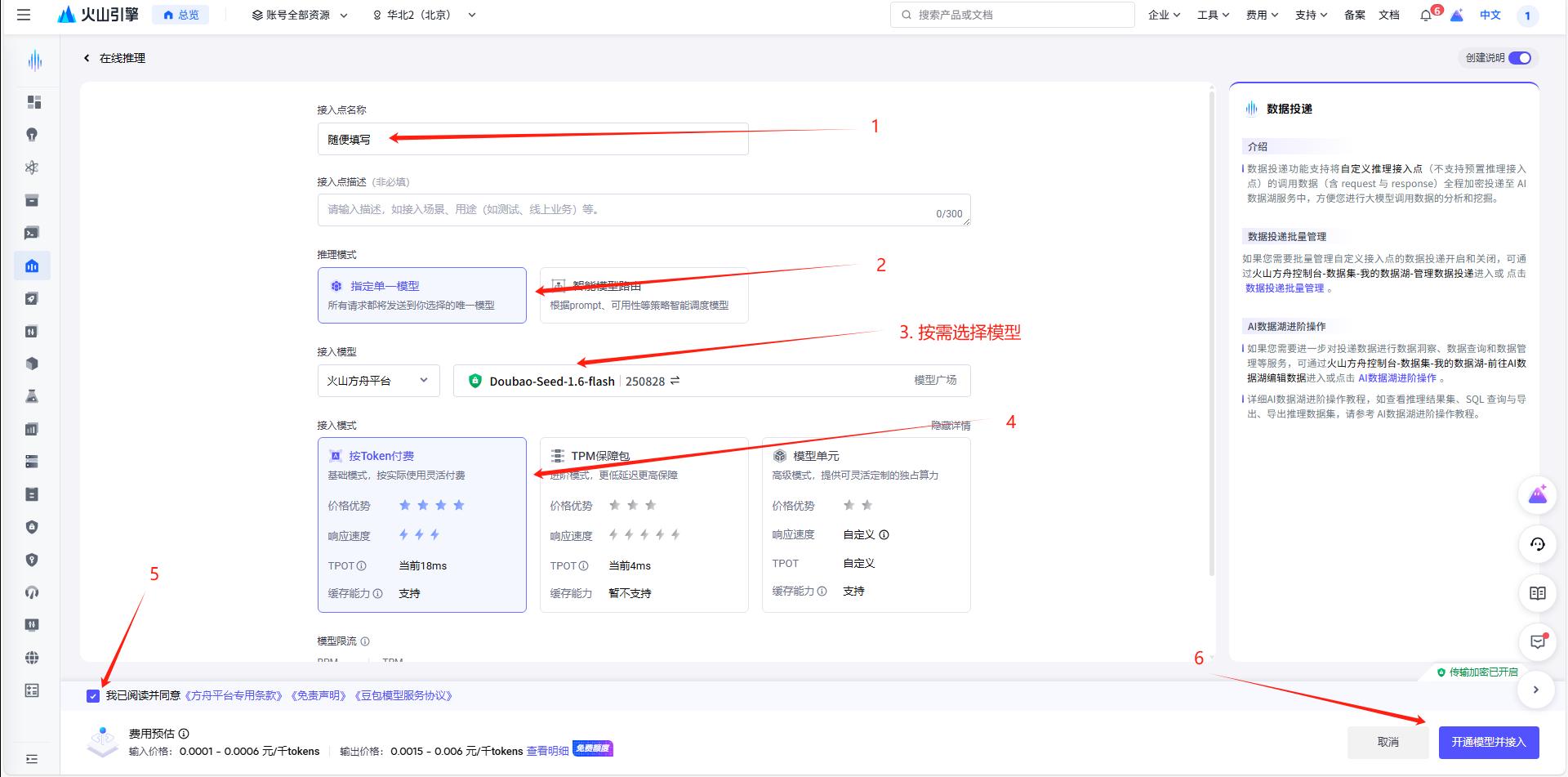The height and width of the screenshot is (777, 1568).
Task: Open the 账号全部资源 dropdown
Action: (x=298, y=14)
